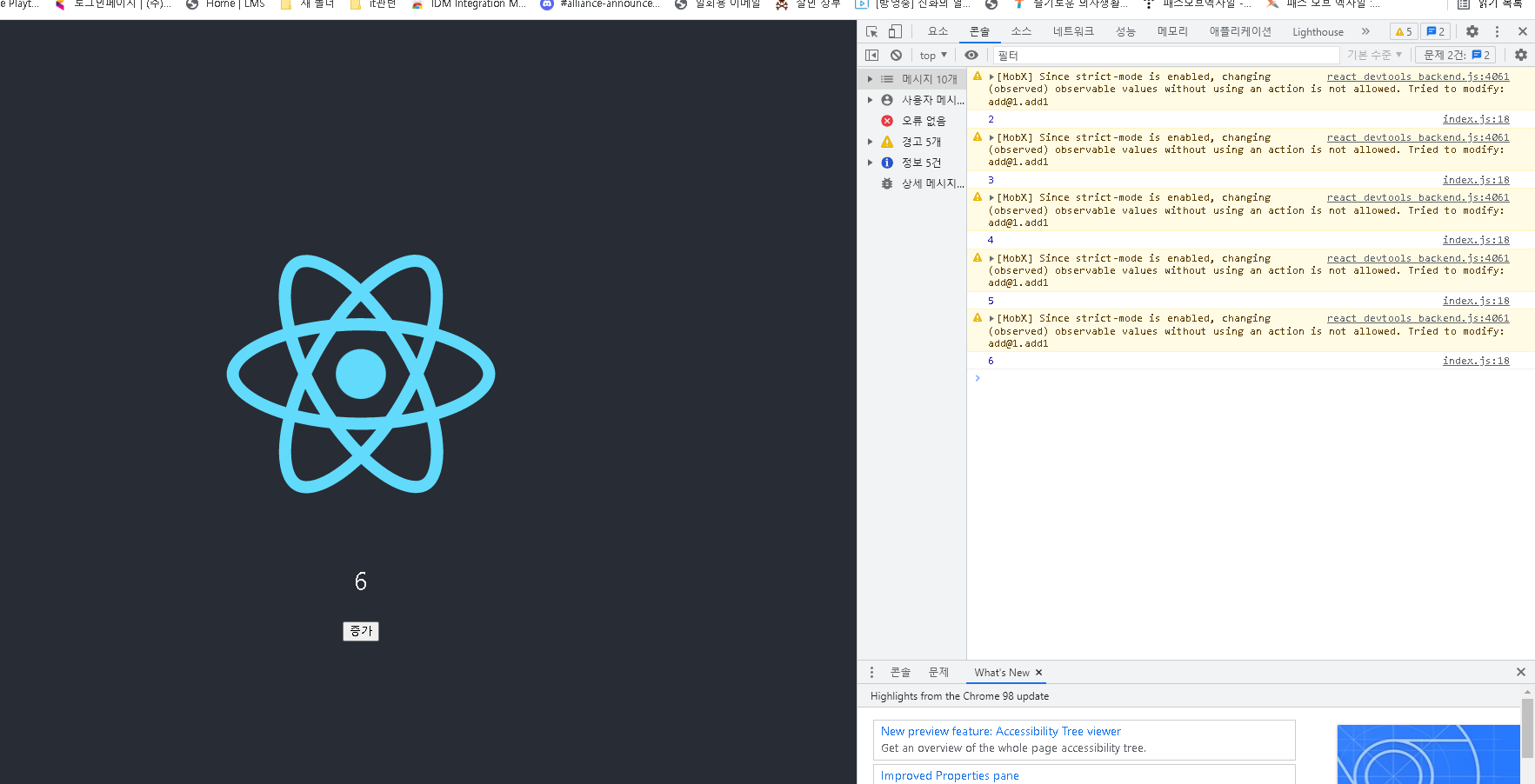The image size is (1535, 784).
Task: Open first react_devtools_backend.js:4061 link
Action: coord(1418,77)
